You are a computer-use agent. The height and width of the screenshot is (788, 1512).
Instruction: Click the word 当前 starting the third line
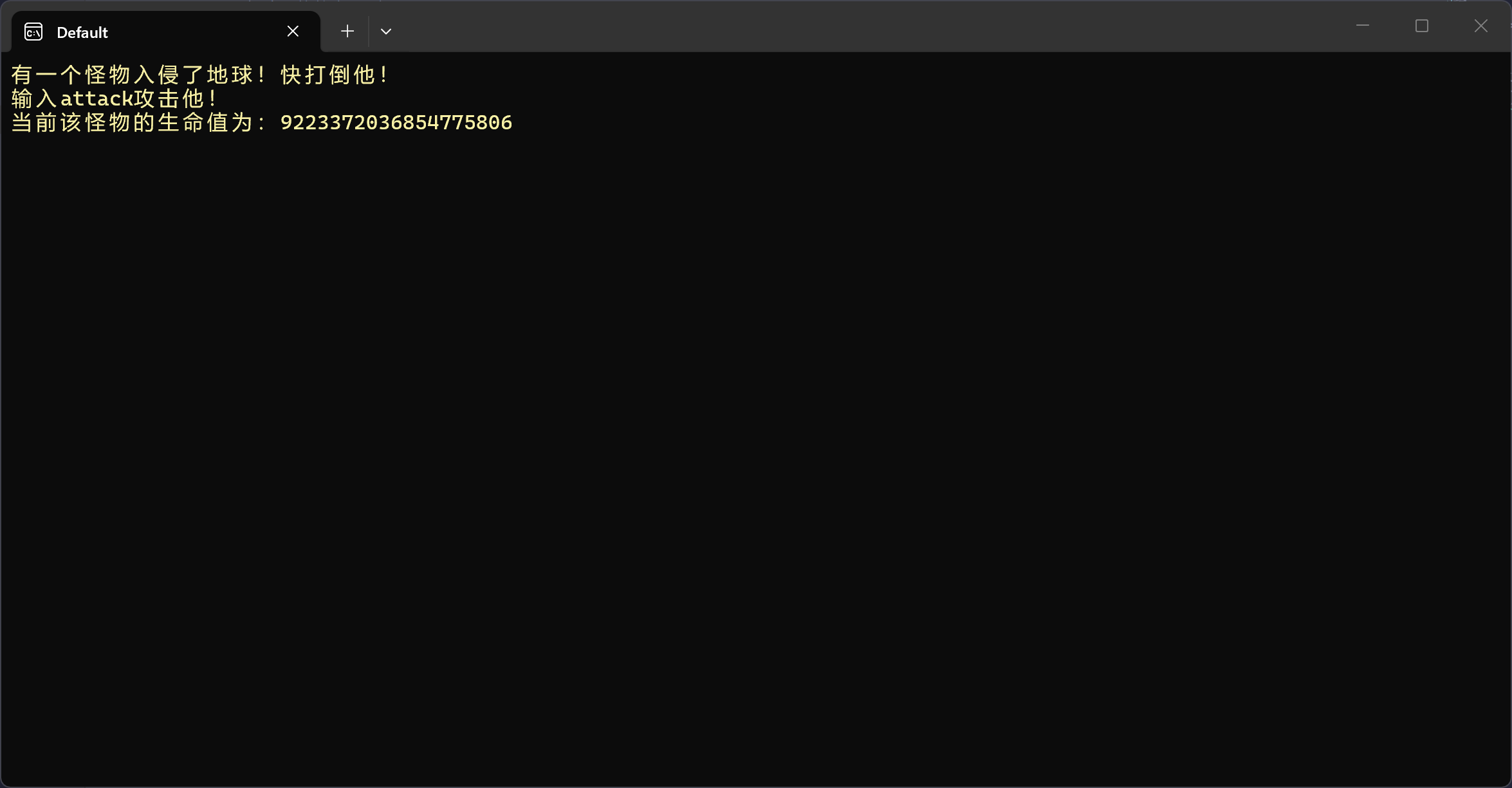(34, 122)
